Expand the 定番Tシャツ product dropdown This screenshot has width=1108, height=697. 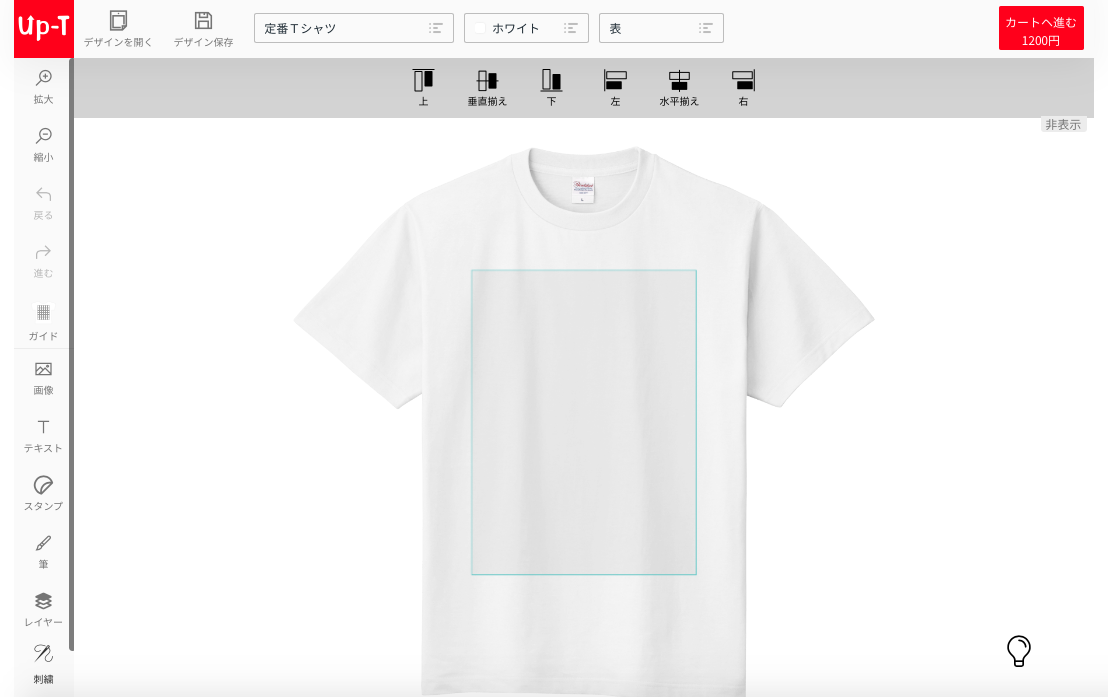[353, 28]
